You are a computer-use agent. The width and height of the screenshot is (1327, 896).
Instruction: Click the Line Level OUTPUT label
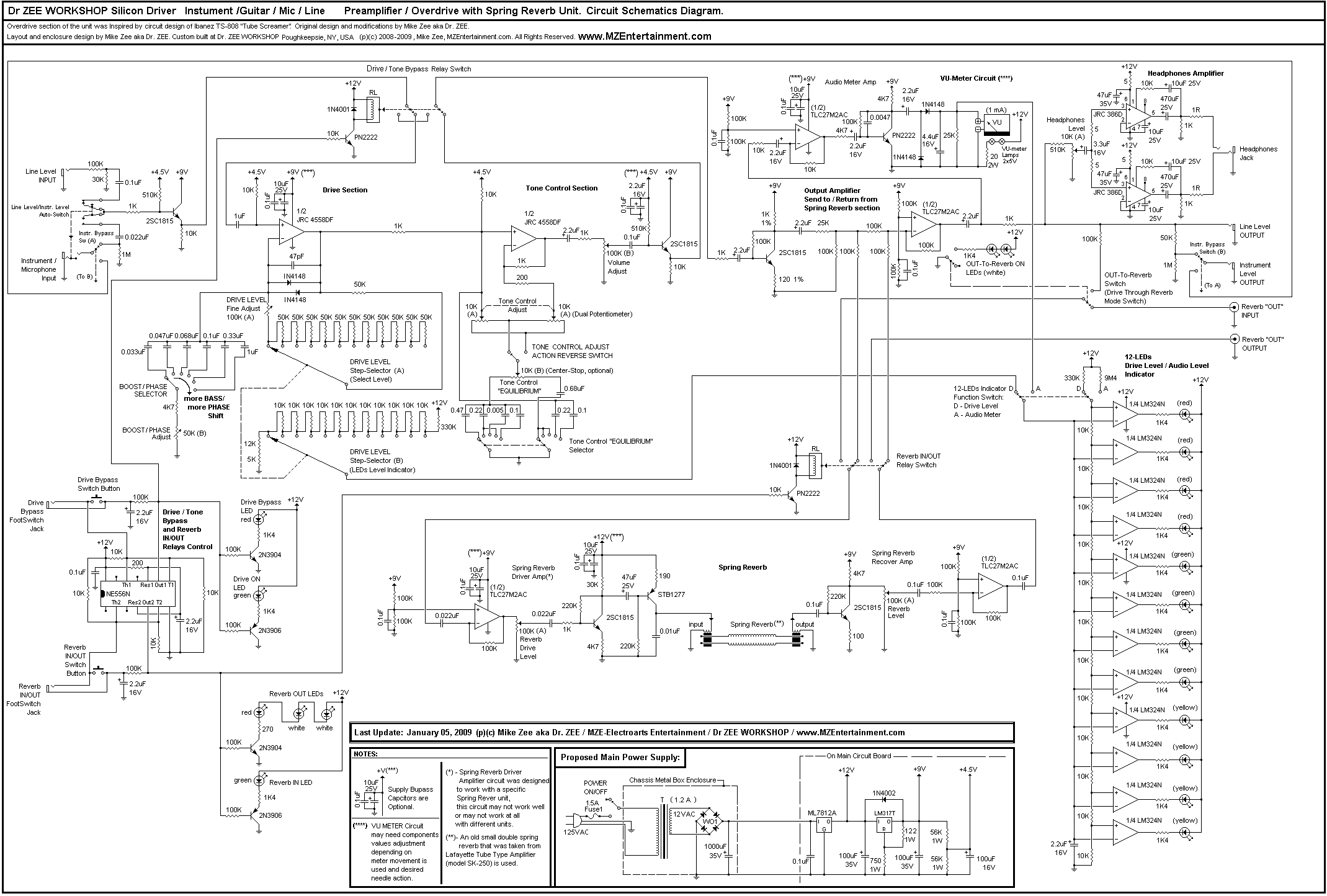pos(1254,231)
